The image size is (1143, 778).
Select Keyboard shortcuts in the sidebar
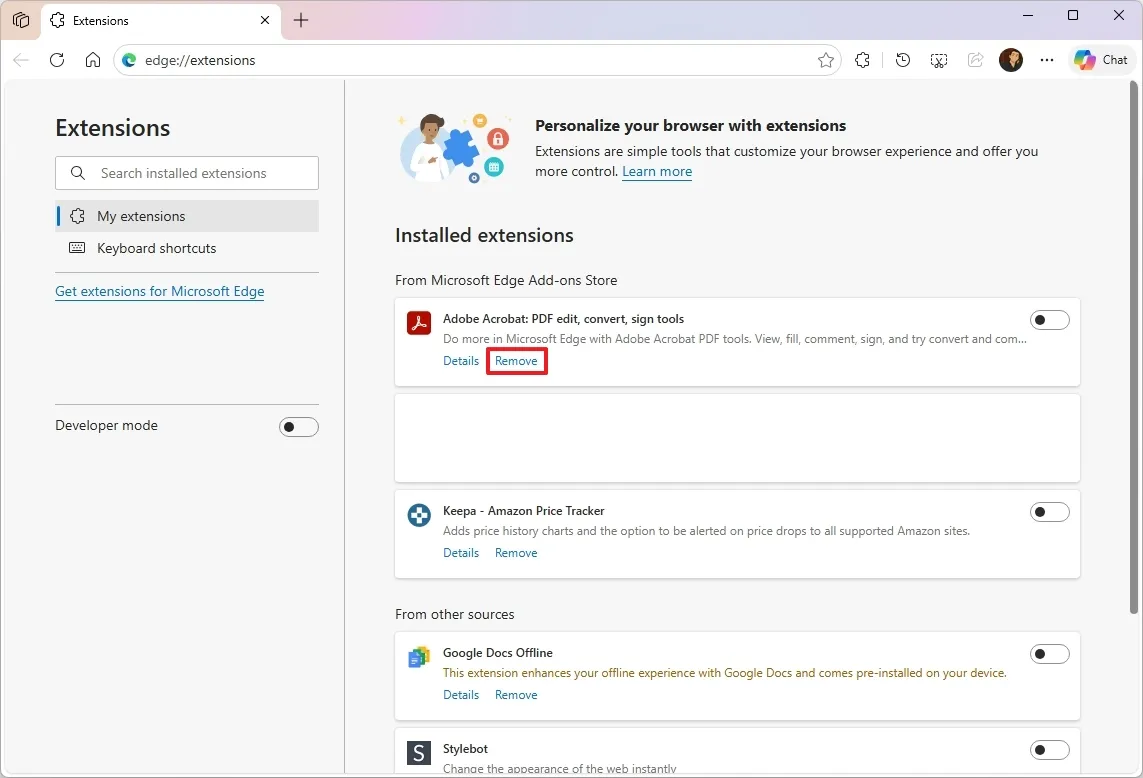coord(156,248)
